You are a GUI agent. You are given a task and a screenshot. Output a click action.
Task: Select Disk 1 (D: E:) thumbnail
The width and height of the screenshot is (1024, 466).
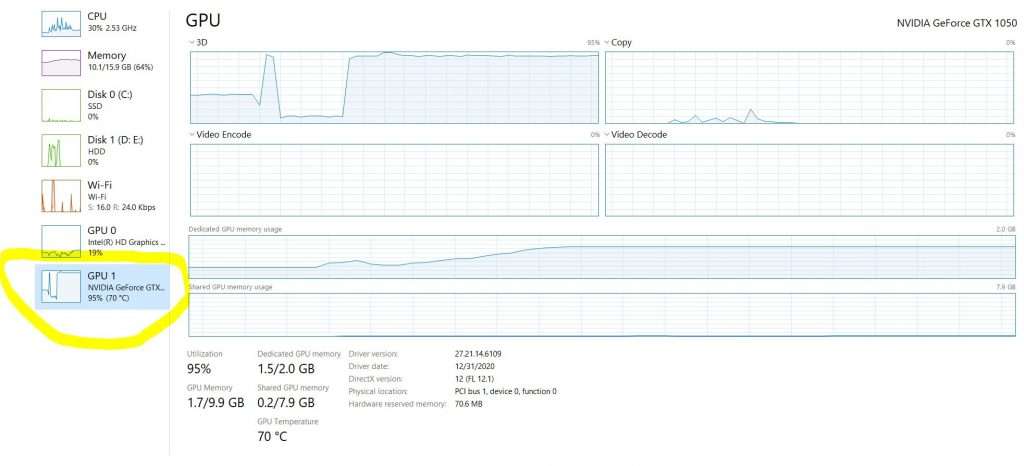click(61, 150)
